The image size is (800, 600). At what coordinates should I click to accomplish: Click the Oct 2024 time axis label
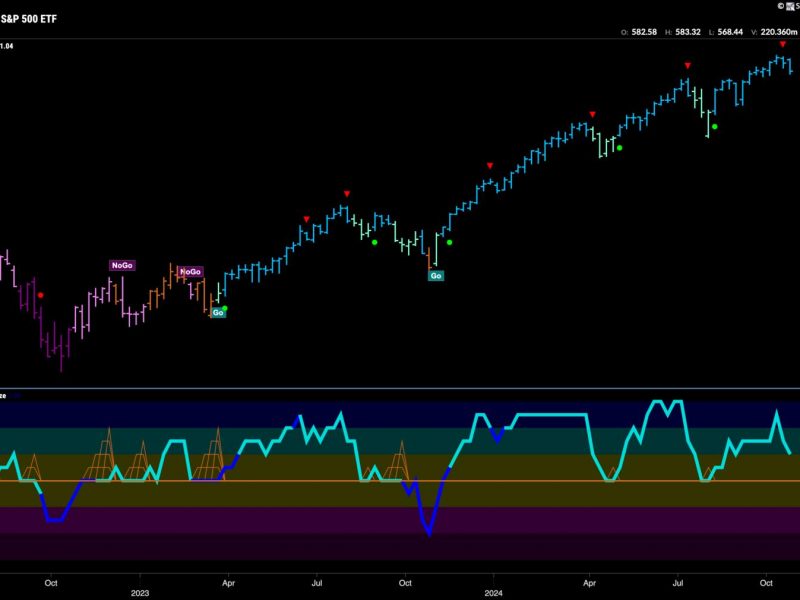(x=766, y=583)
